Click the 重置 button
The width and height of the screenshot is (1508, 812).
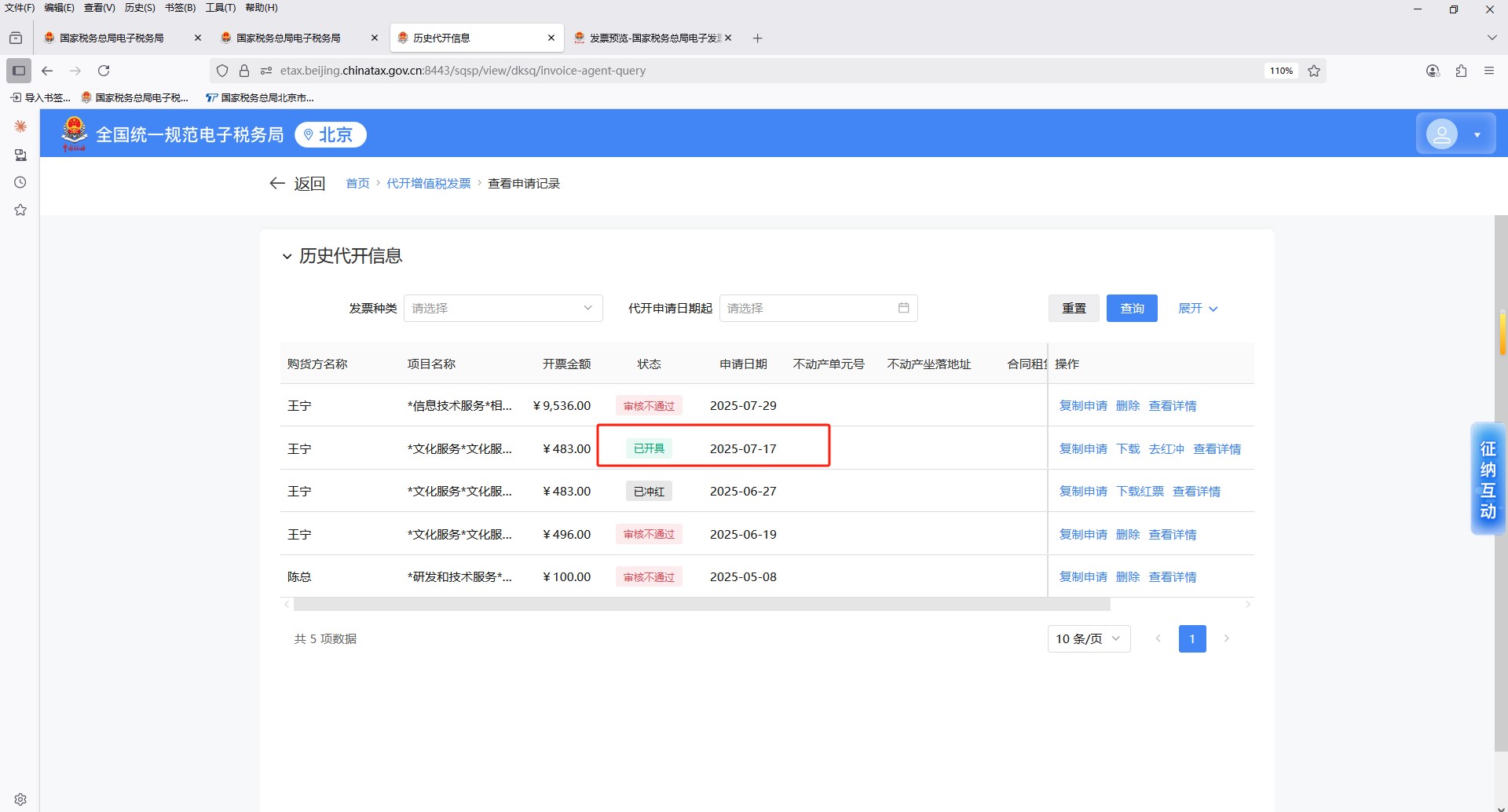1073,309
